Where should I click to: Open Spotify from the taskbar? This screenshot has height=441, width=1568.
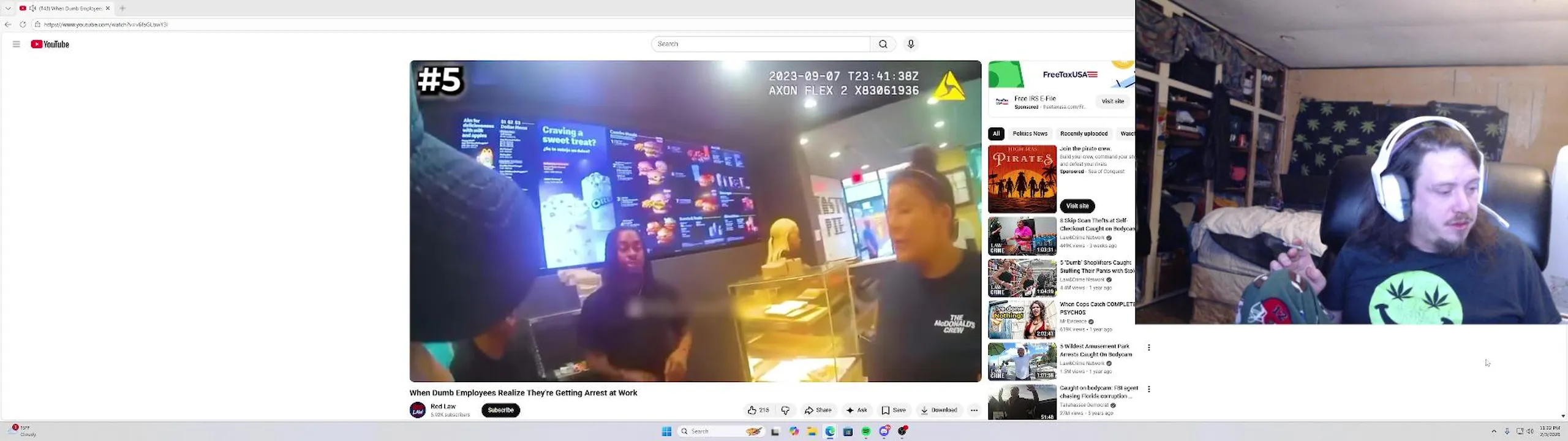866,432
